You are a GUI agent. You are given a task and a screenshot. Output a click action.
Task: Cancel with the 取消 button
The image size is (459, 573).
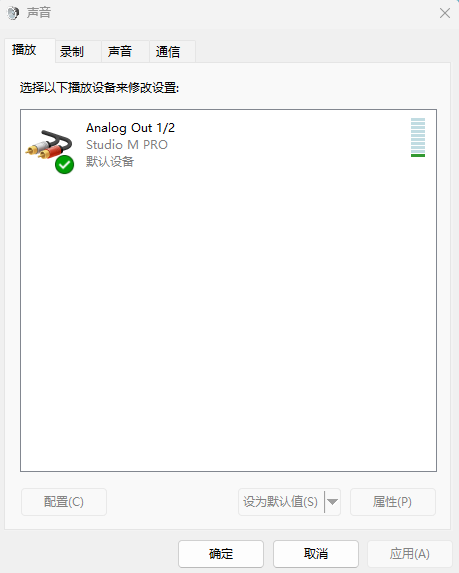tap(316, 554)
